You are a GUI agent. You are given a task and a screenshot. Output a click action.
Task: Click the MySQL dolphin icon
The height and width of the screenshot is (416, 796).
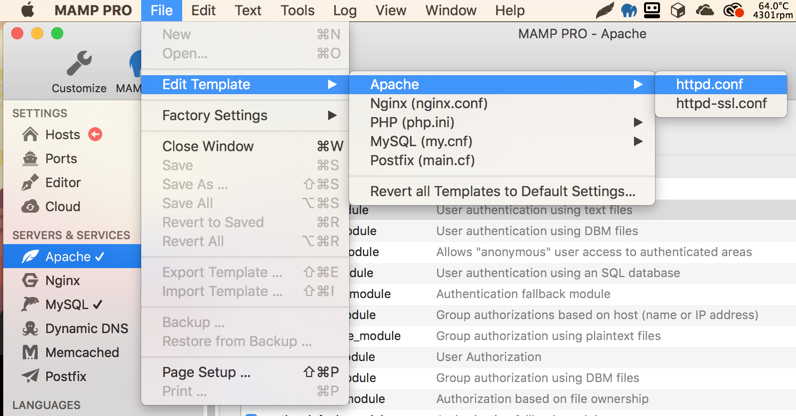click(x=30, y=304)
